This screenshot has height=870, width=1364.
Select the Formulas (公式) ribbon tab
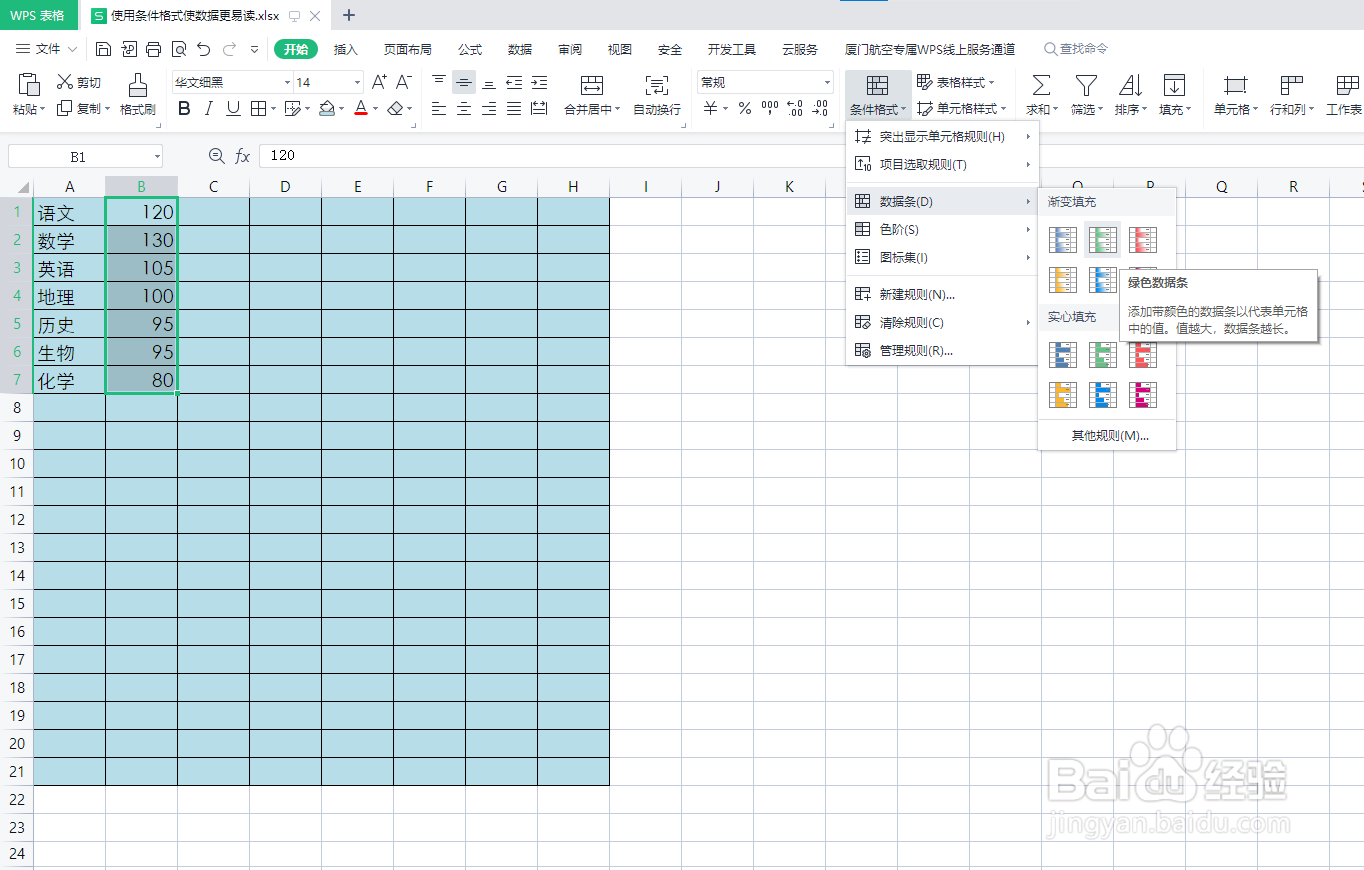[470, 50]
